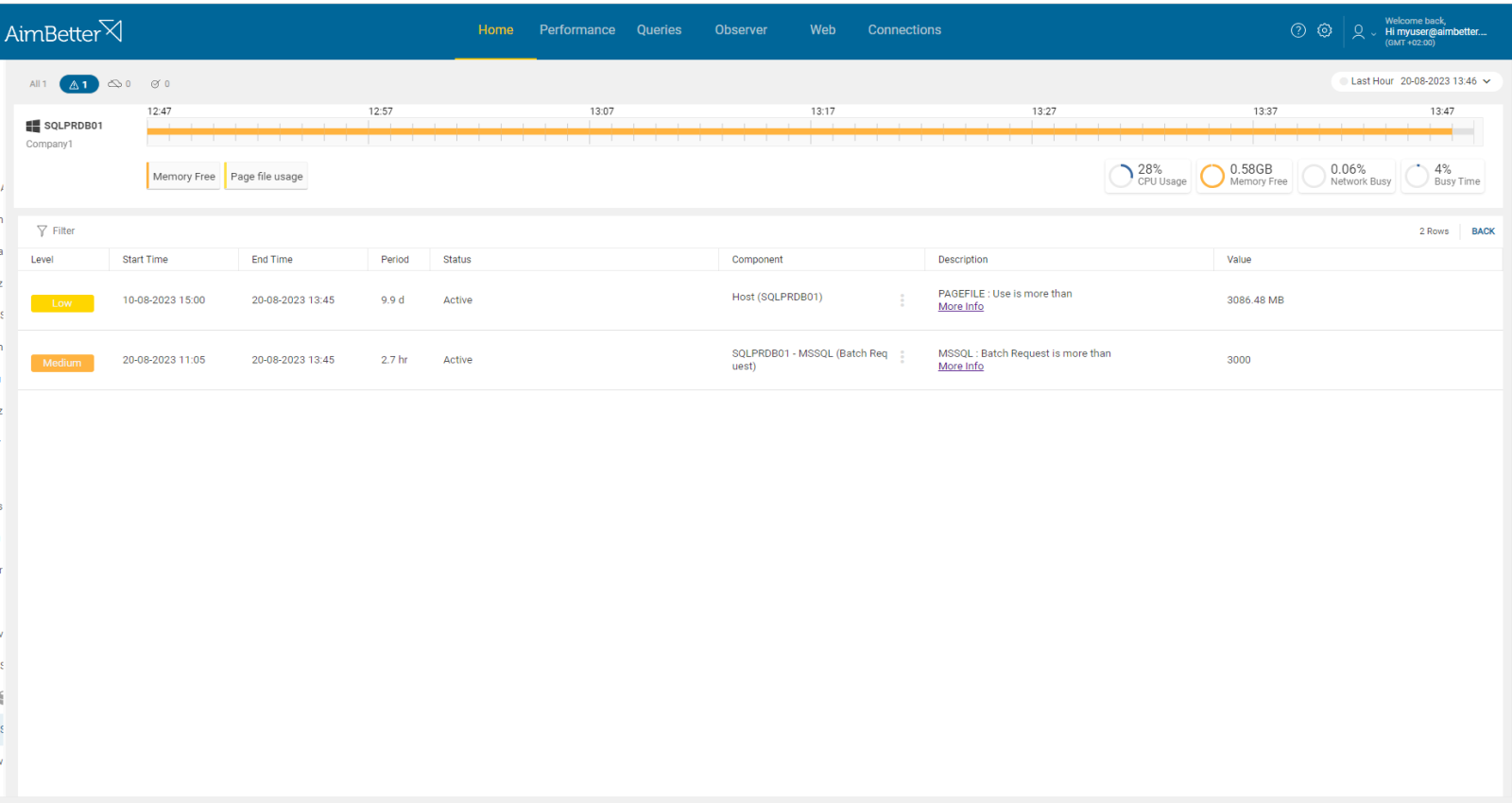The width and height of the screenshot is (1512, 803).
Task: Show All 1 servers filter
Action: pyautogui.click(x=38, y=84)
